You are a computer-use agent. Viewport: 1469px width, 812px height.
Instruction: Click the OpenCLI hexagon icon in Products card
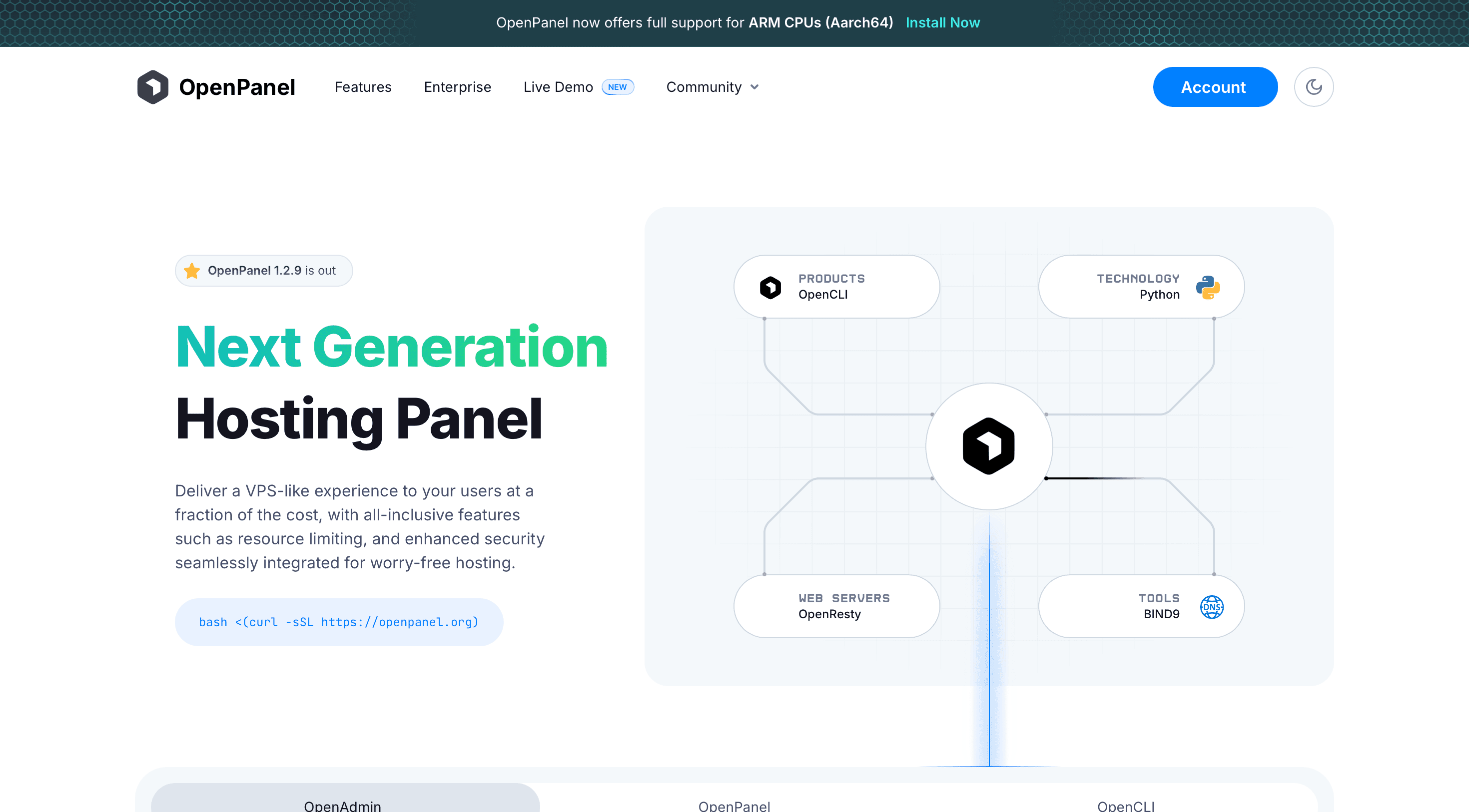point(770,287)
